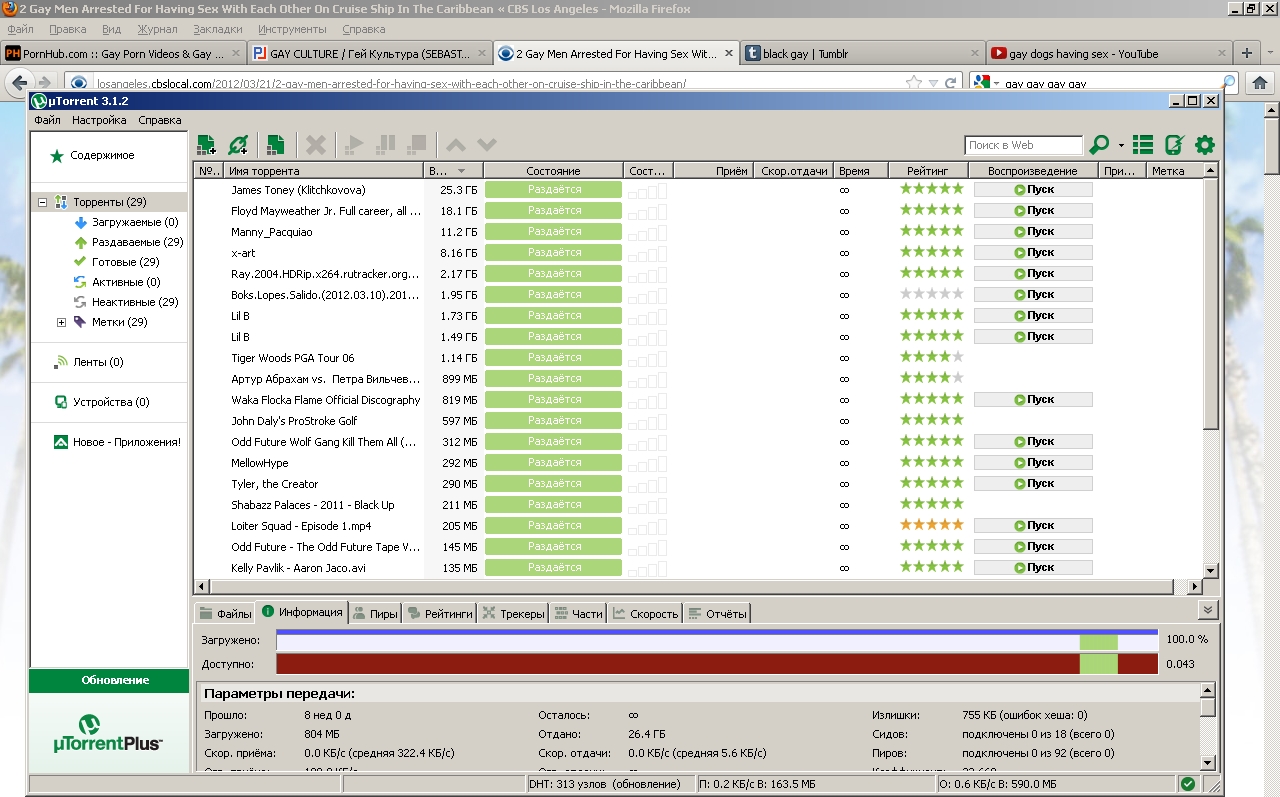Click star rating of Boks.Lopes.Salido row
The height and width of the screenshot is (797, 1280).
coord(931,294)
